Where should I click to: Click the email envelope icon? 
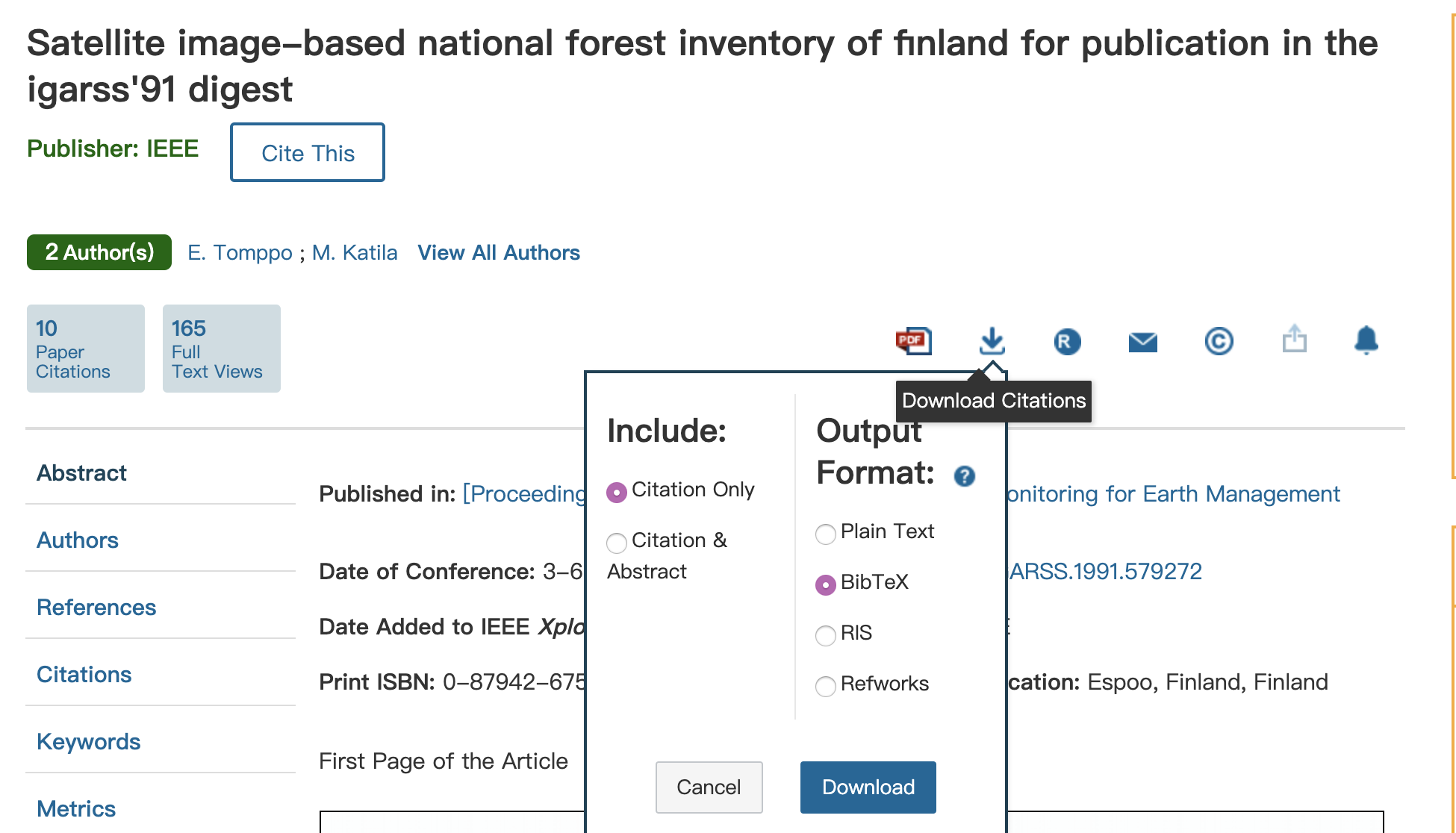[1142, 342]
